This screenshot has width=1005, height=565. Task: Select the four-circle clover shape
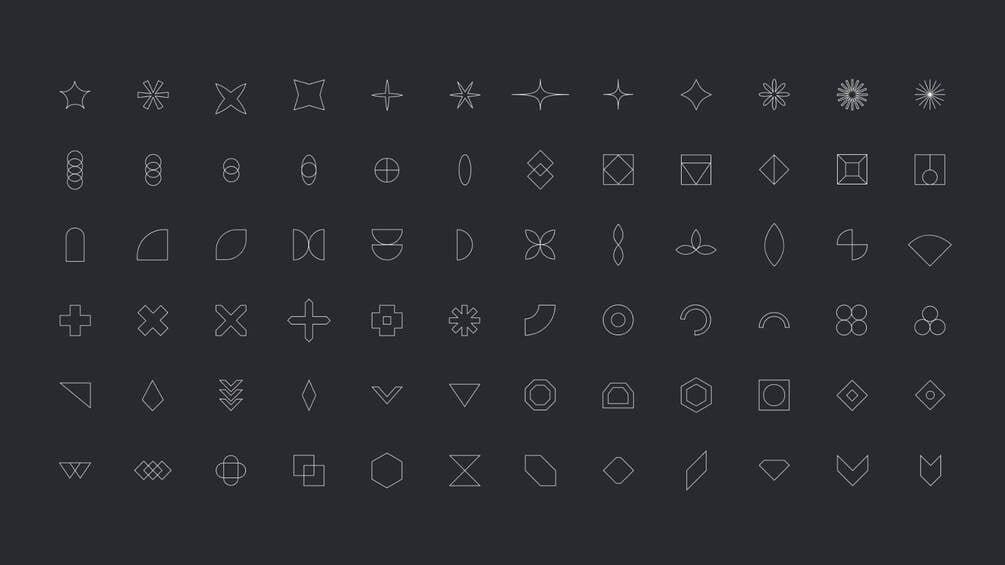pyautogui.click(x=852, y=320)
